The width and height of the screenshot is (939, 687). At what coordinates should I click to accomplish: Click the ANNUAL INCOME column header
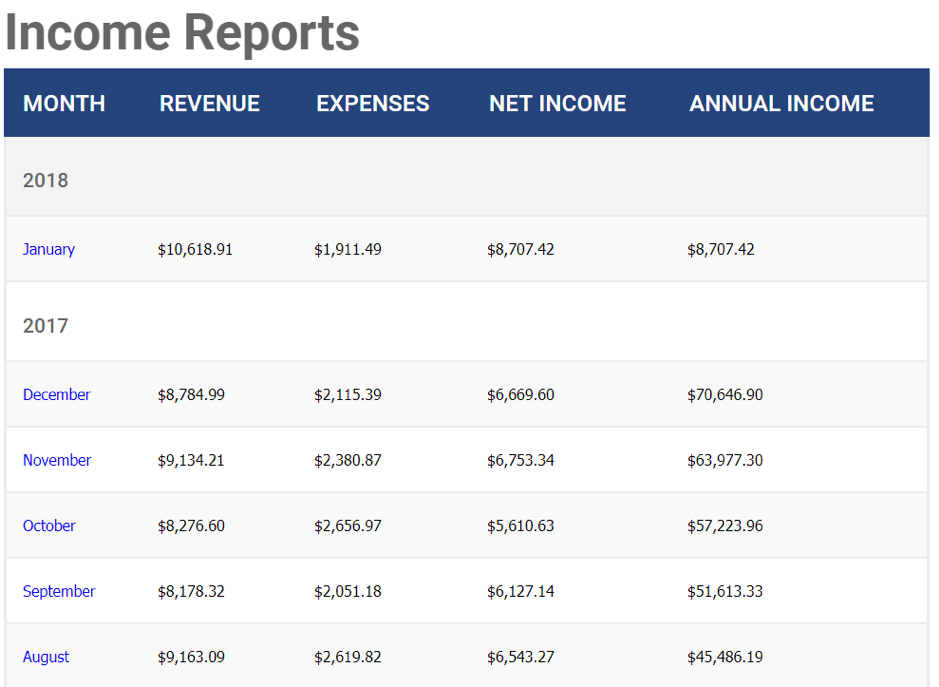(x=781, y=103)
